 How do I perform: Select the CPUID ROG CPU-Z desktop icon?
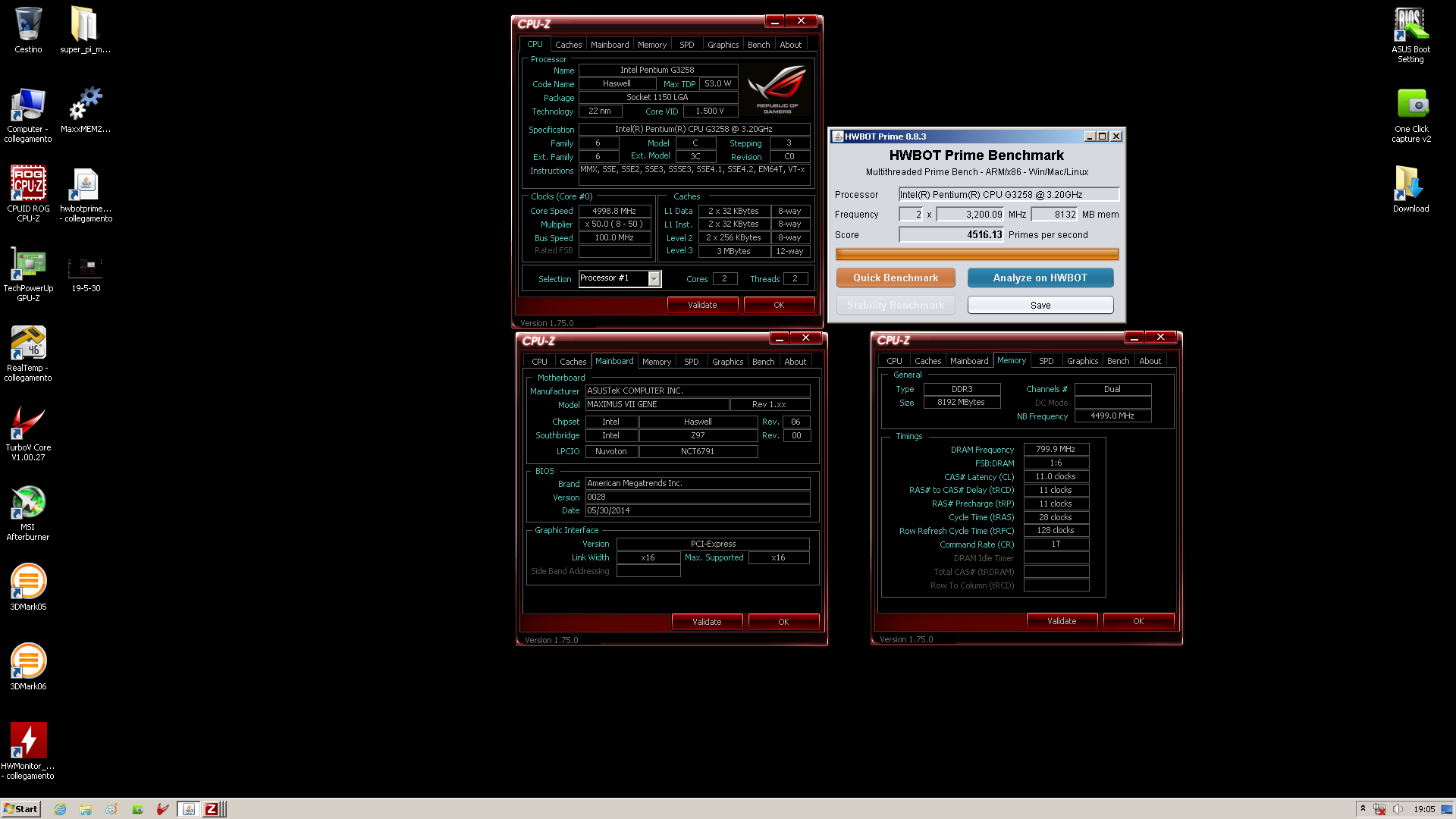pyautogui.click(x=28, y=194)
